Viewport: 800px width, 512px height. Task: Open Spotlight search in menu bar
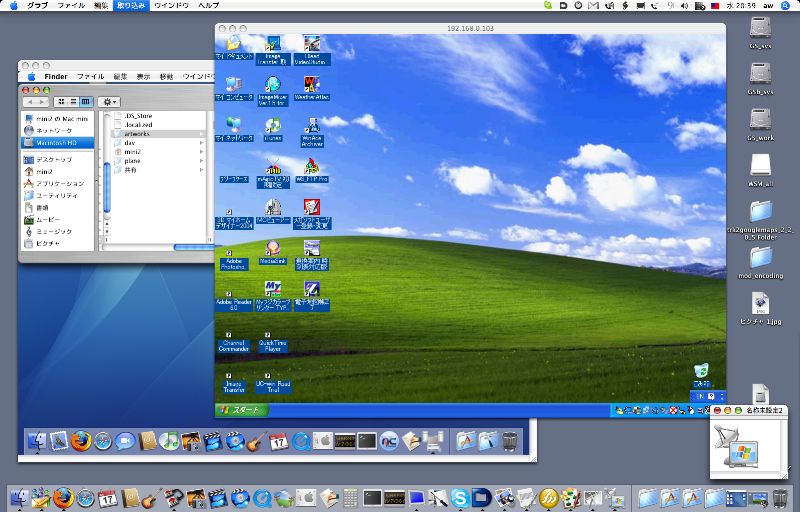point(785,6)
